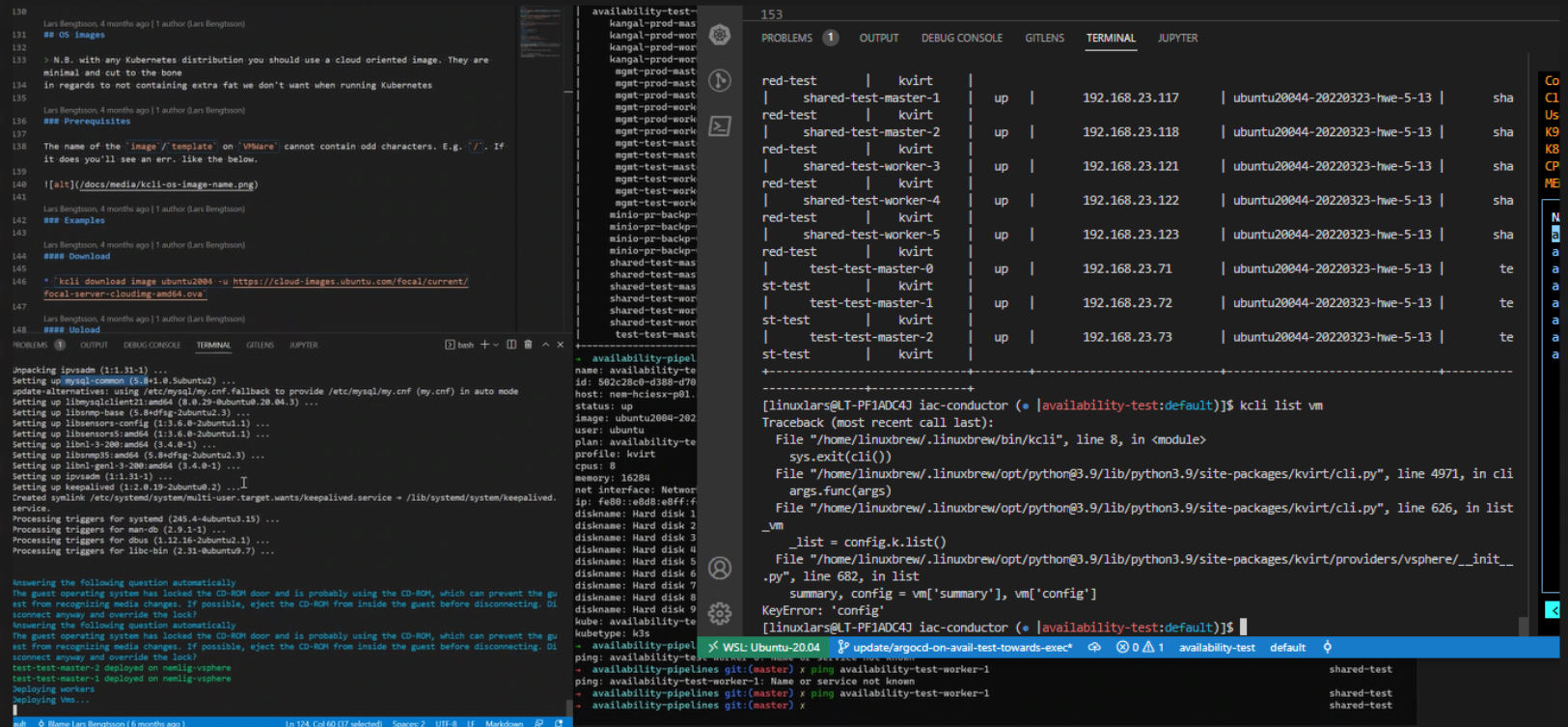Open DEBUG CONSOLE tab in left window panel
The height and width of the screenshot is (727, 1568).
(x=151, y=345)
